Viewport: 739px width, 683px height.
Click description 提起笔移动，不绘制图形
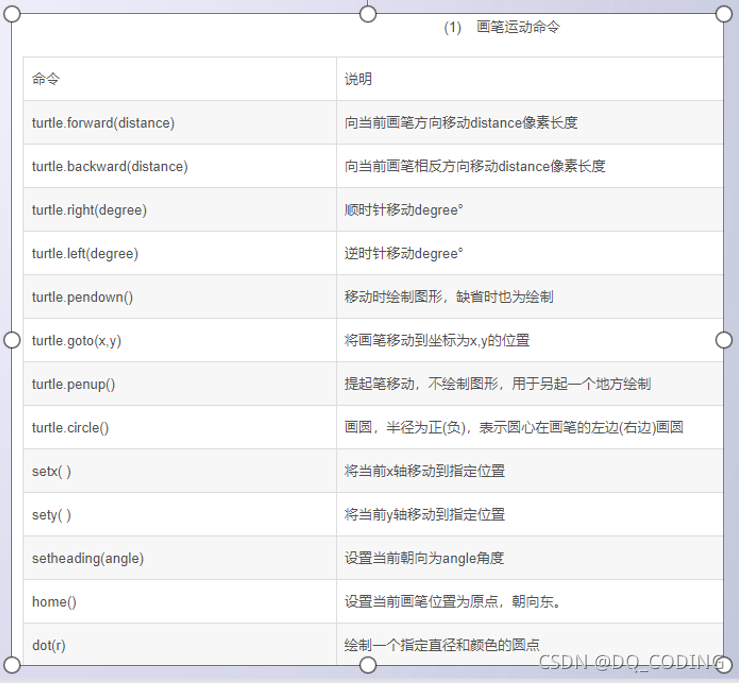(x=421, y=384)
